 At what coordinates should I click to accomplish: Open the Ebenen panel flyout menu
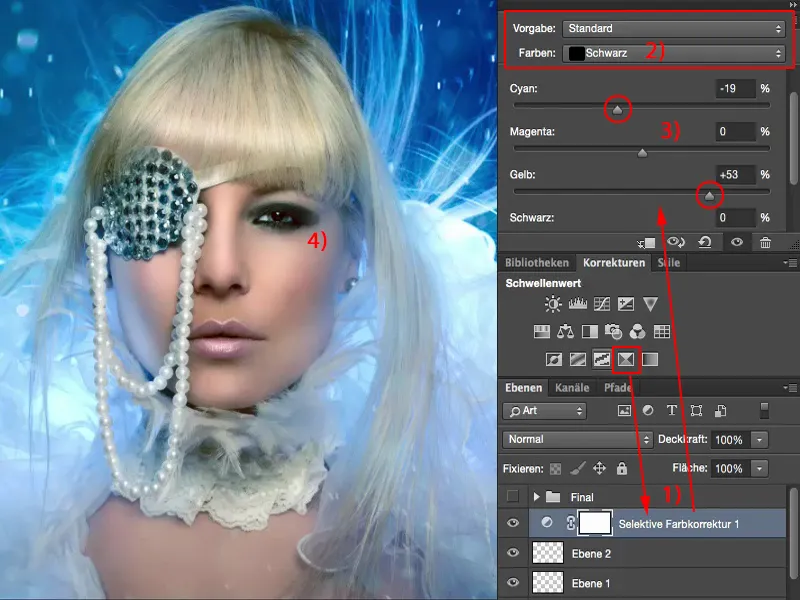tap(790, 388)
